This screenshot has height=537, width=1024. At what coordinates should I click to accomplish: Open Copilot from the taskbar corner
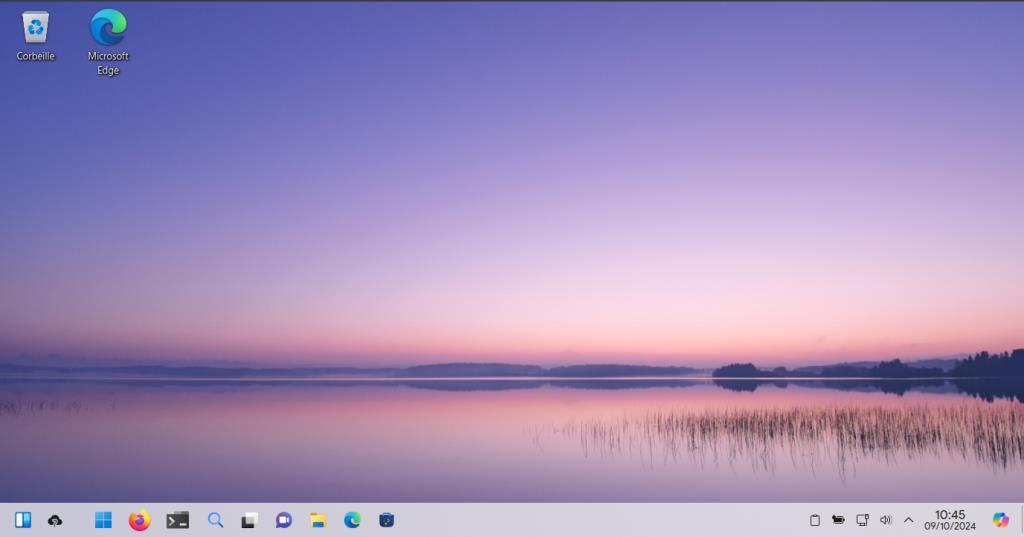click(1000, 520)
